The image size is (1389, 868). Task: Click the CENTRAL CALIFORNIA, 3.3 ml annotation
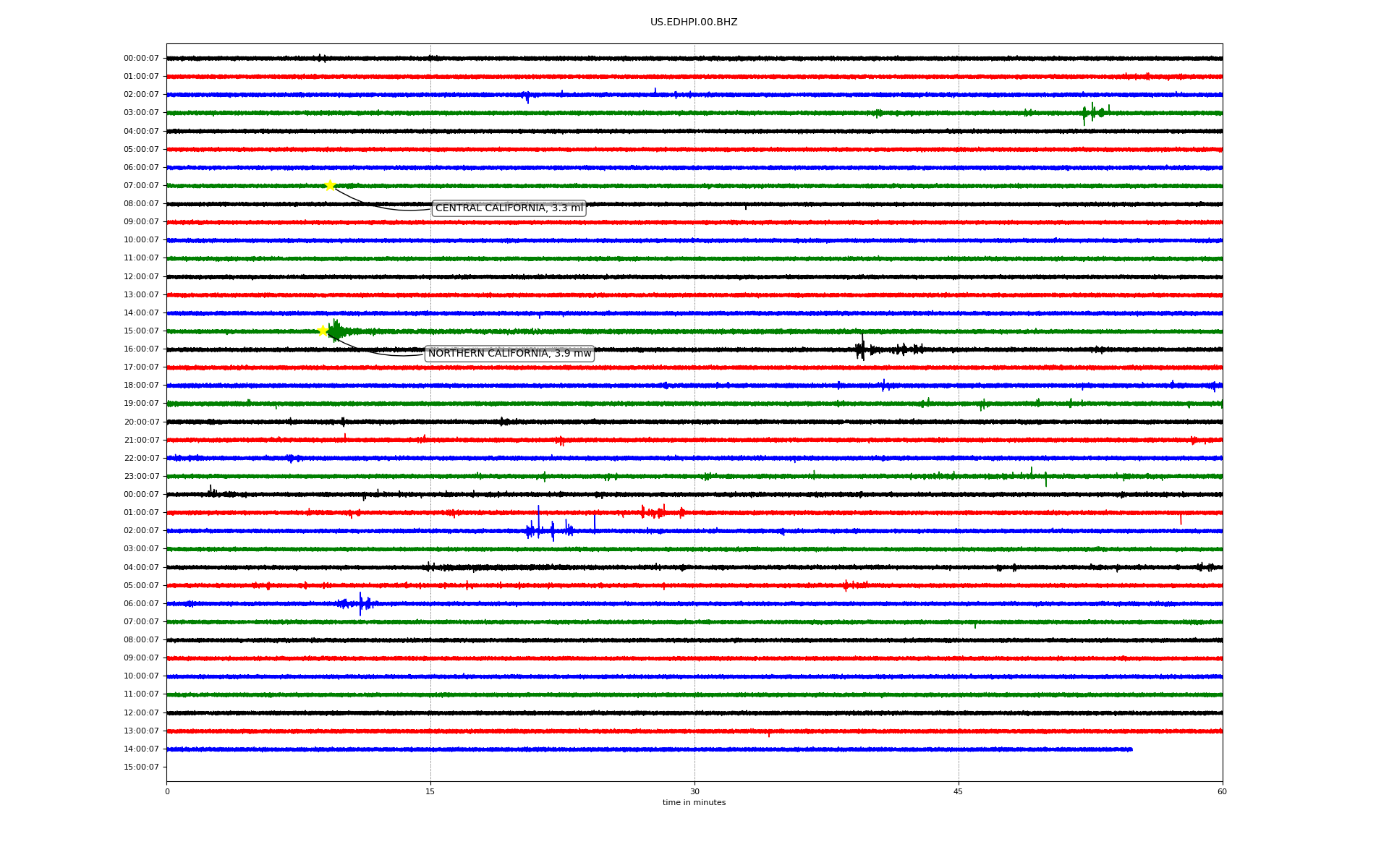coord(509,208)
